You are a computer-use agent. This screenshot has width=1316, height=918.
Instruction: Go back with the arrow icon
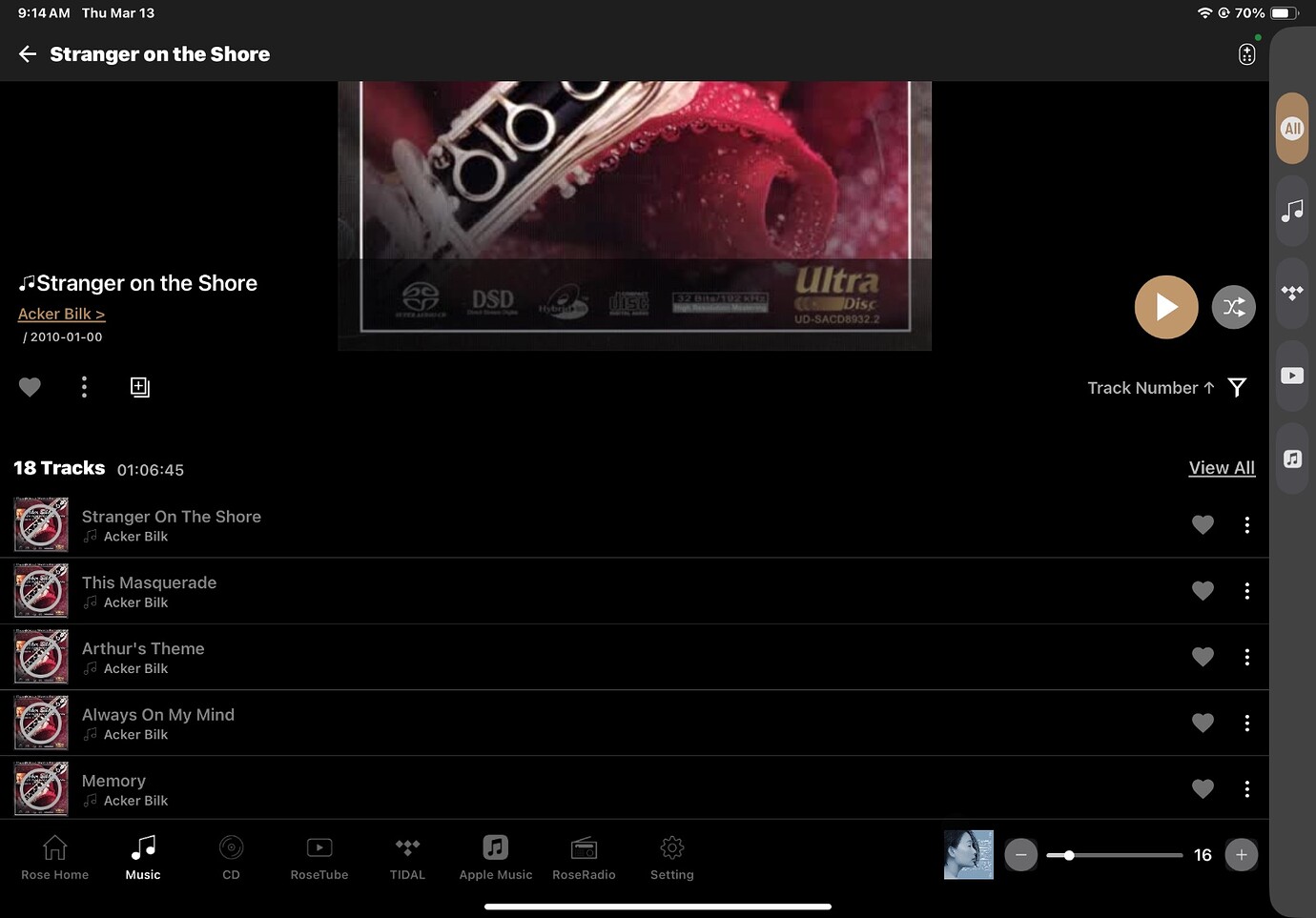click(x=28, y=54)
